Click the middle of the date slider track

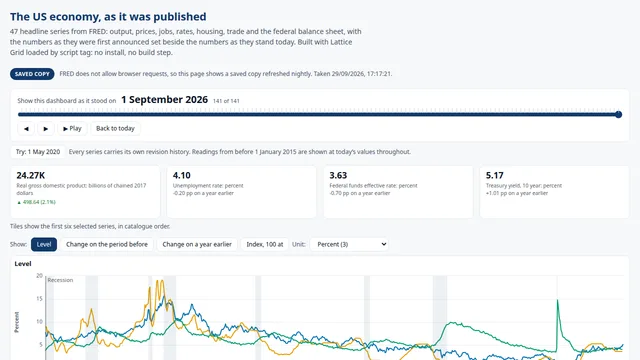[x=318, y=115]
